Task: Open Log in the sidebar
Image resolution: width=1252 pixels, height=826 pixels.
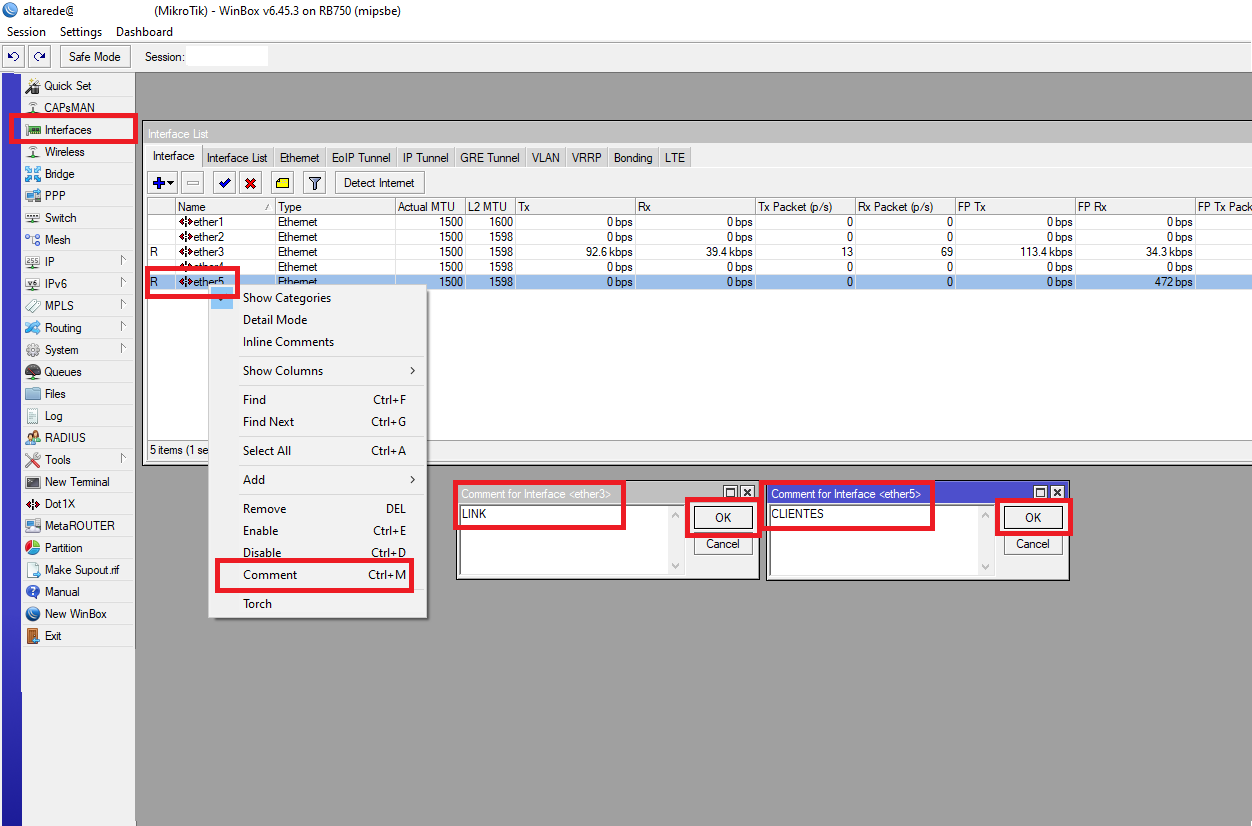Action: (x=78, y=416)
